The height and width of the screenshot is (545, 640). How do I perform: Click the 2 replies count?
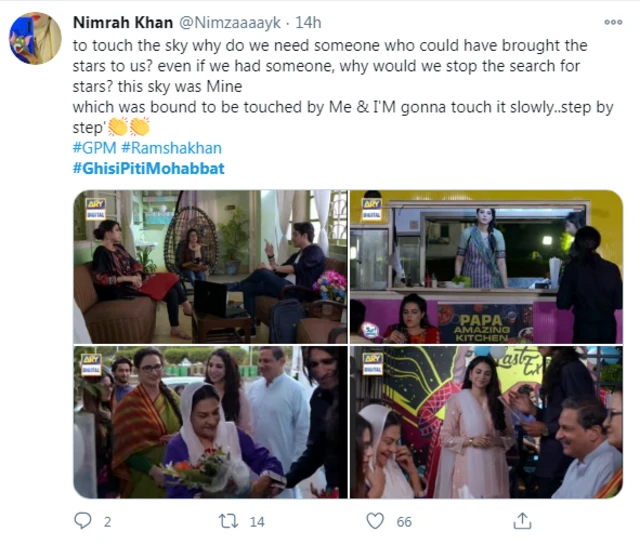pyautogui.click(x=107, y=522)
